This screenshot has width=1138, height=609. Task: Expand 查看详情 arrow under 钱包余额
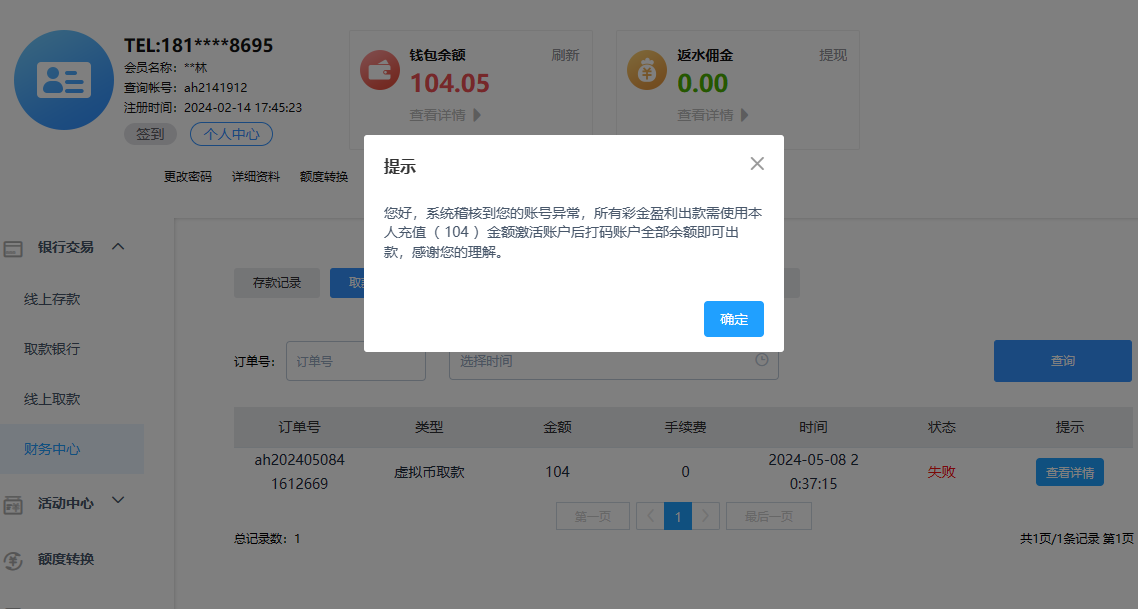click(477, 115)
